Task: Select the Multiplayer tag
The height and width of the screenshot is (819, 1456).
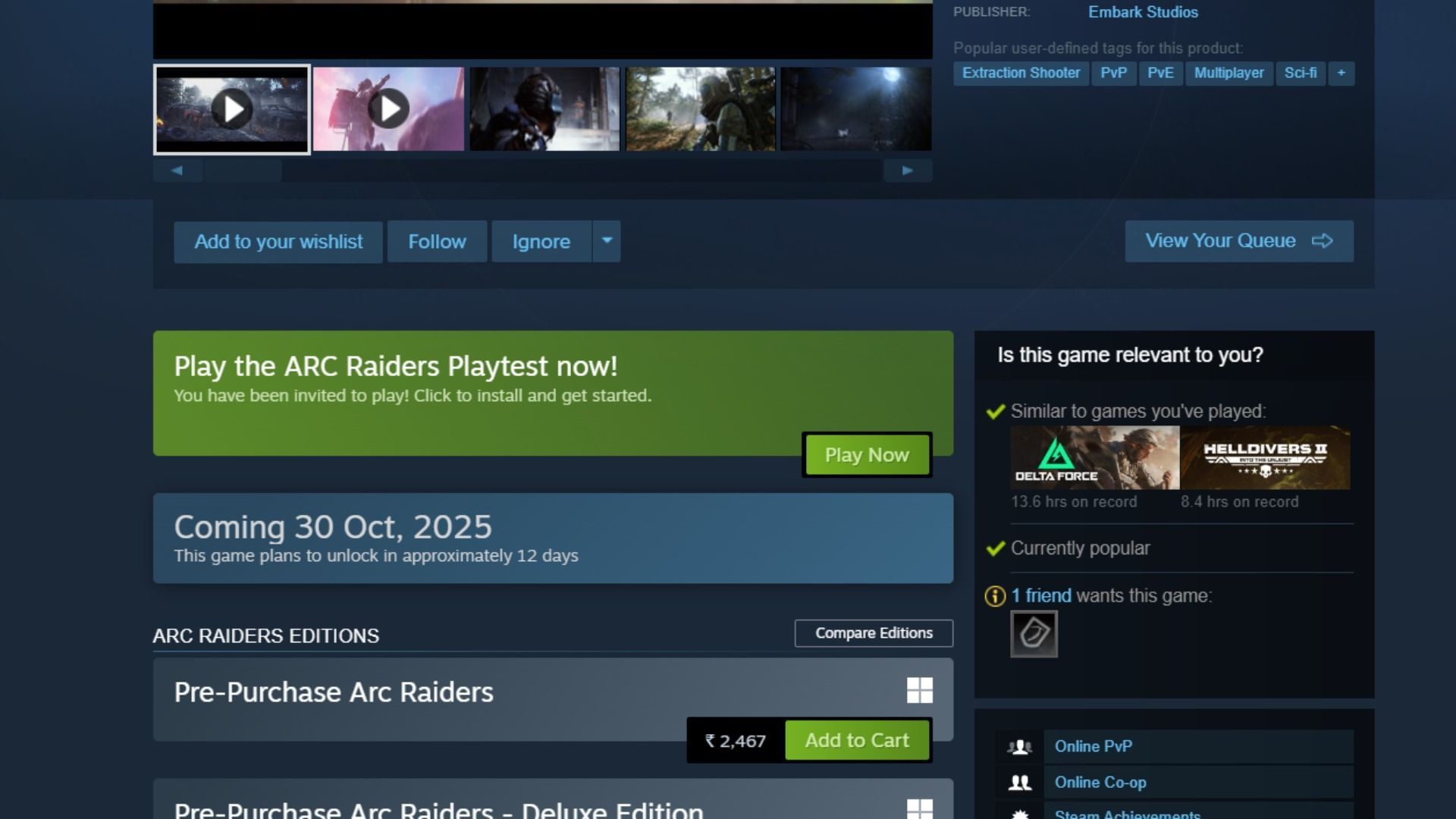Action: [x=1228, y=73]
